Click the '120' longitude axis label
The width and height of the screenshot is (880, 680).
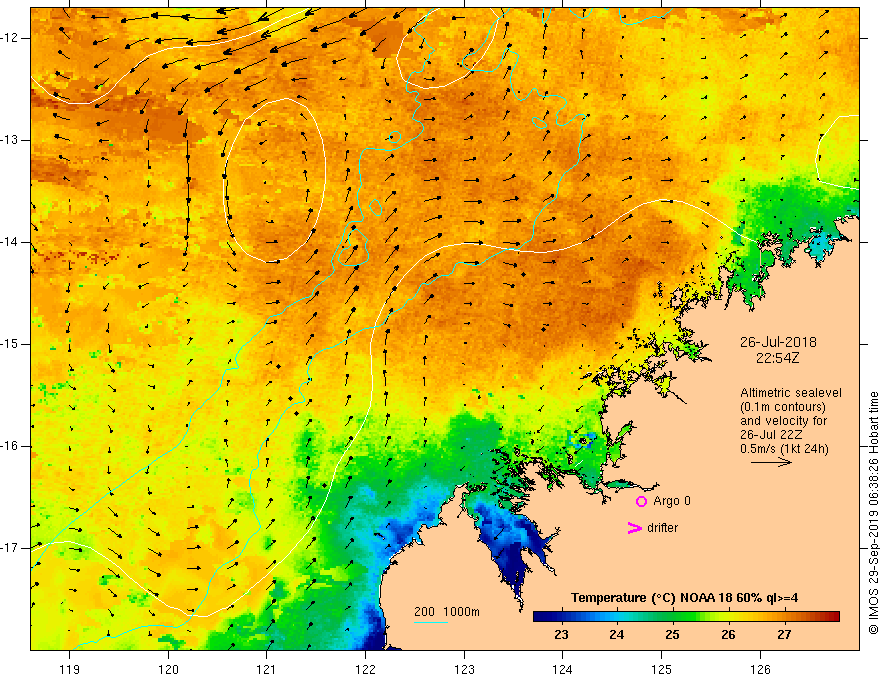coord(168,669)
